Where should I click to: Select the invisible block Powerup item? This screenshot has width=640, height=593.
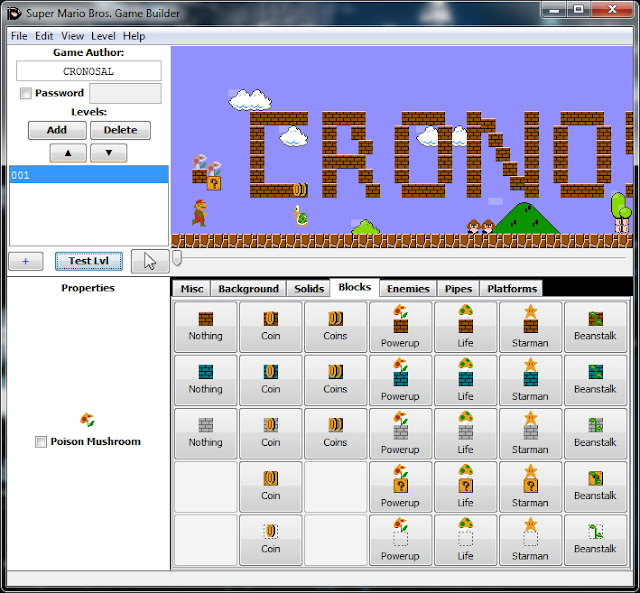[400, 540]
